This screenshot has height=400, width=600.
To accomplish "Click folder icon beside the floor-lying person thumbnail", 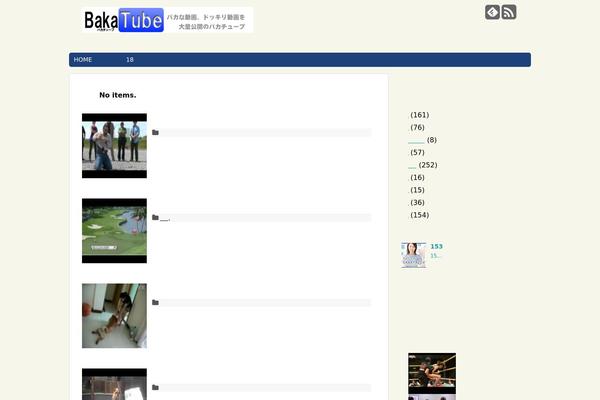I will [155, 302].
